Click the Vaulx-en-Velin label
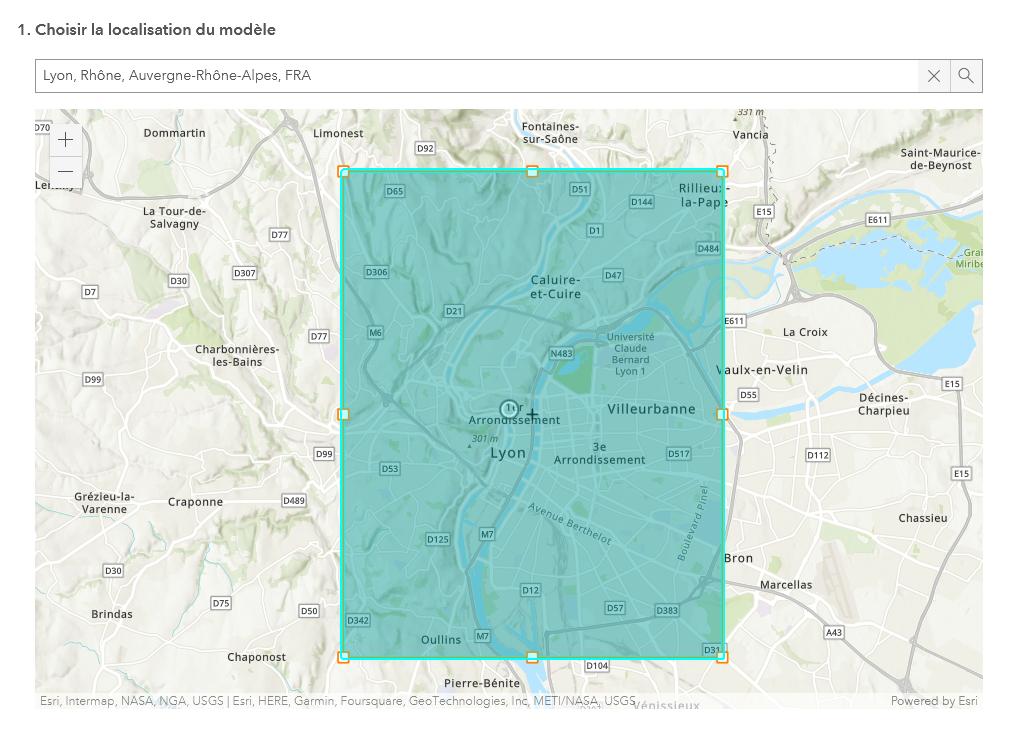The image size is (1017, 737). pyautogui.click(x=763, y=370)
